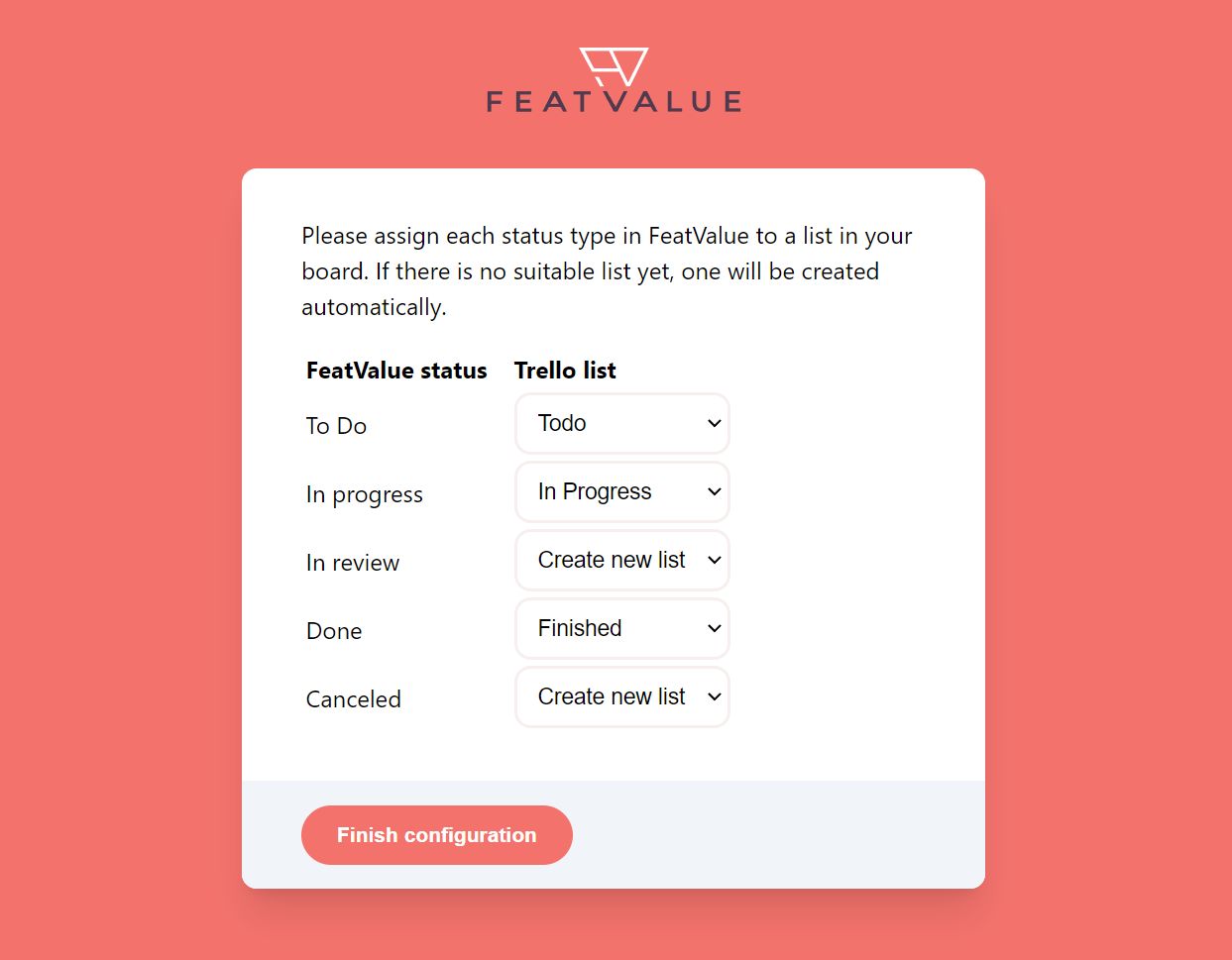Click the status assignment instruction paragraph
Image resolution: width=1232 pixels, height=960 pixels.
[x=606, y=271]
